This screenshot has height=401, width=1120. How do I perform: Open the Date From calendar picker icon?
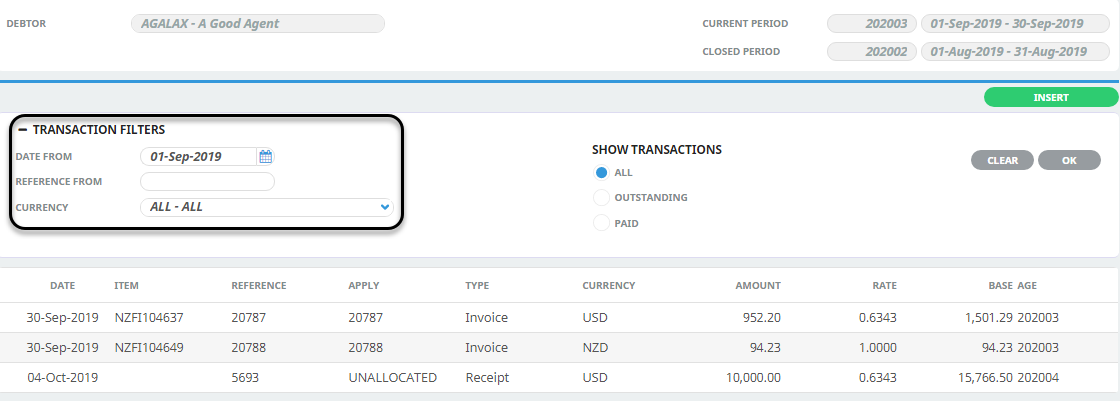[266, 157]
